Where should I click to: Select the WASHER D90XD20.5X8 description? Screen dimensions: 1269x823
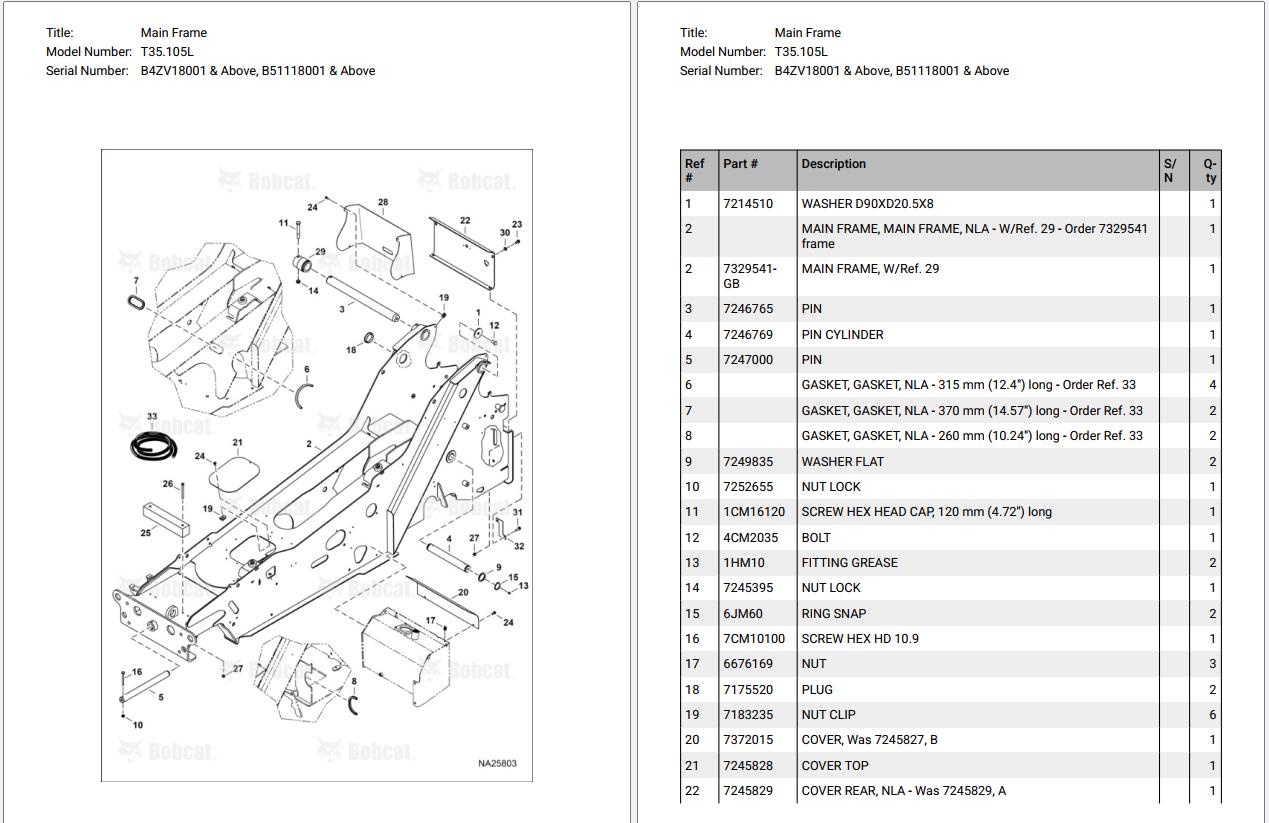point(867,204)
